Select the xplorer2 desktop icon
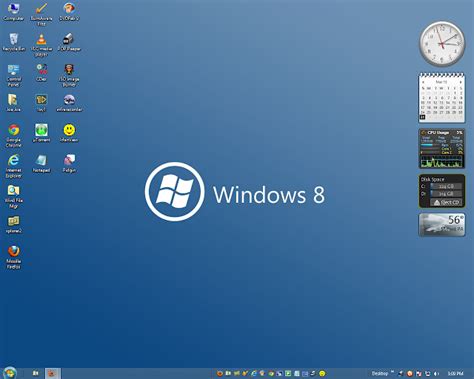Screen dimensions: 474x379 click(13, 224)
